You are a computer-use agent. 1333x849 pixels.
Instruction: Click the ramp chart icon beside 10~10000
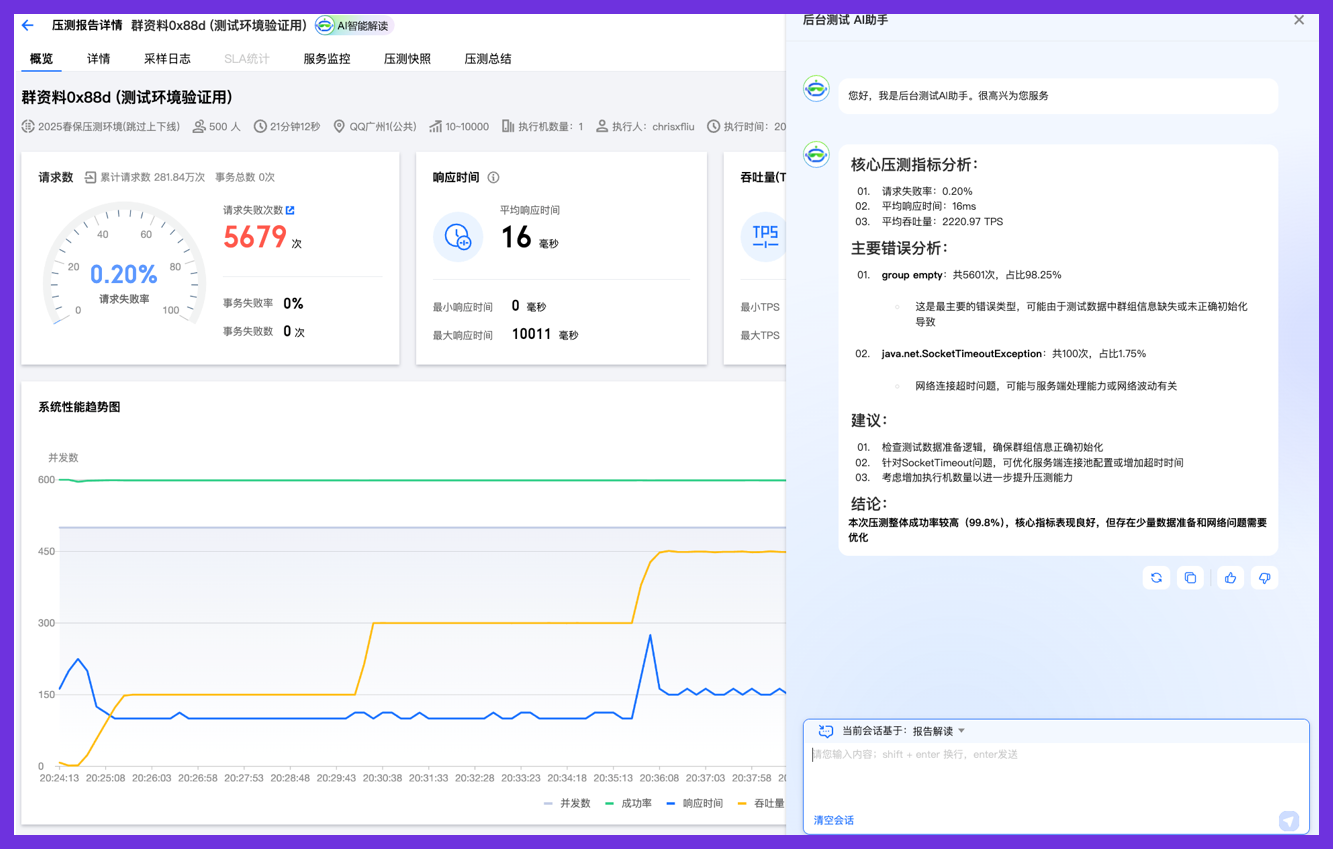[x=435, y=127]
